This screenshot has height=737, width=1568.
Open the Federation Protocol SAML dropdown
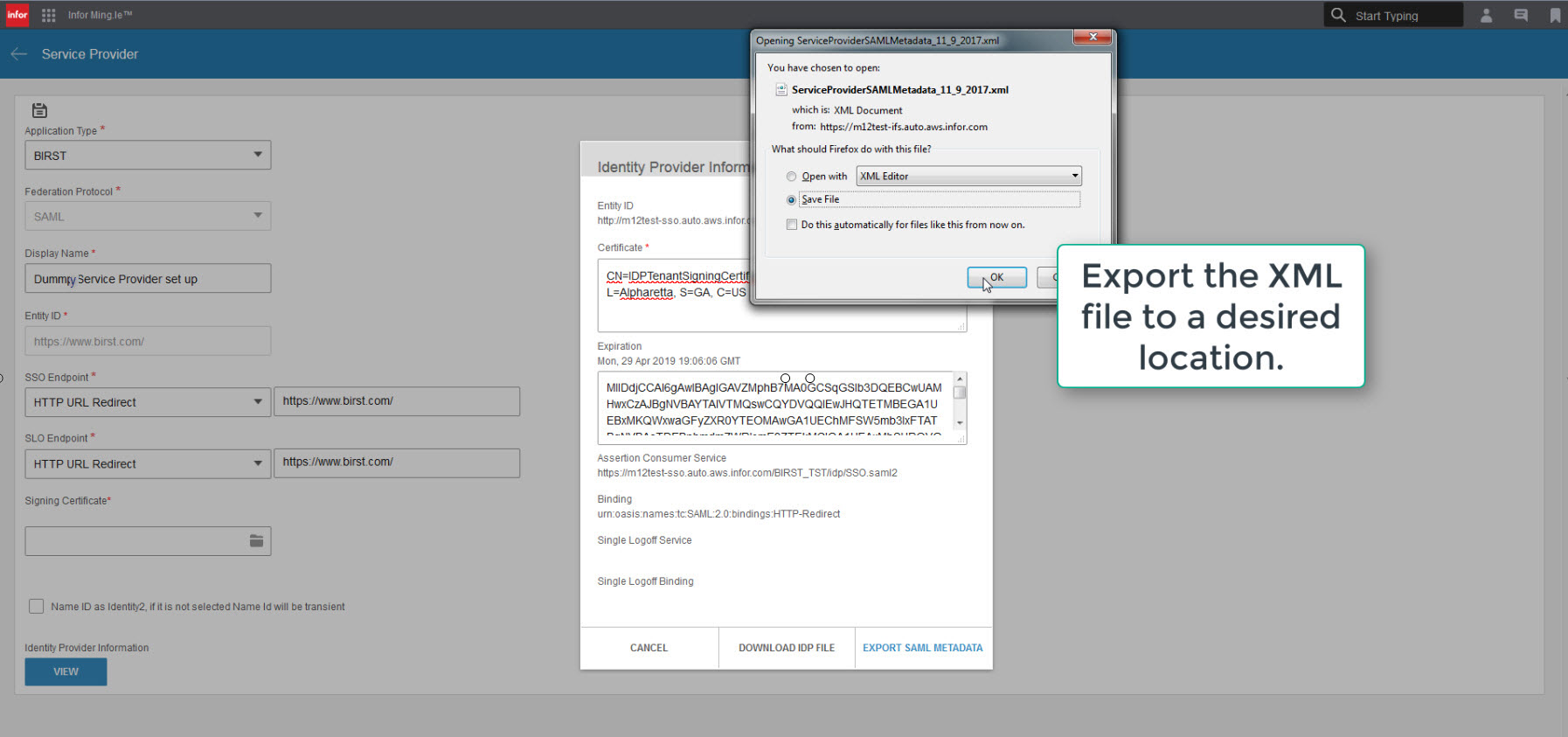click(x=148, y=216)
